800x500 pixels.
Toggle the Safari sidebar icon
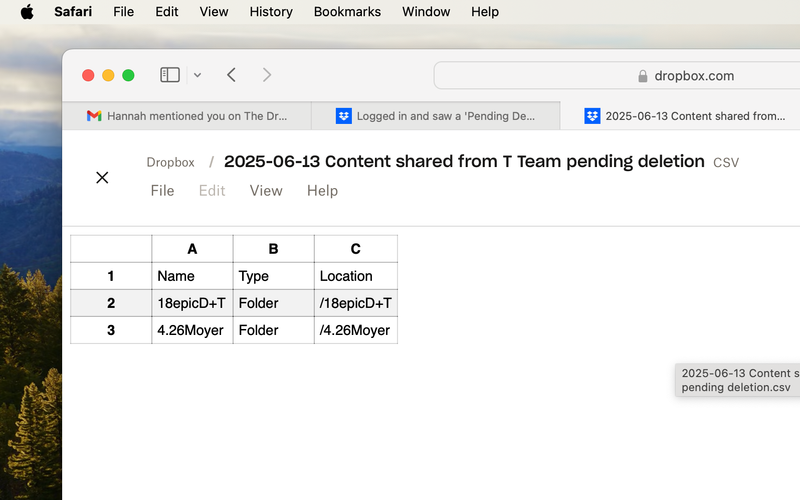pyautogui.click(x=170, y=75)
